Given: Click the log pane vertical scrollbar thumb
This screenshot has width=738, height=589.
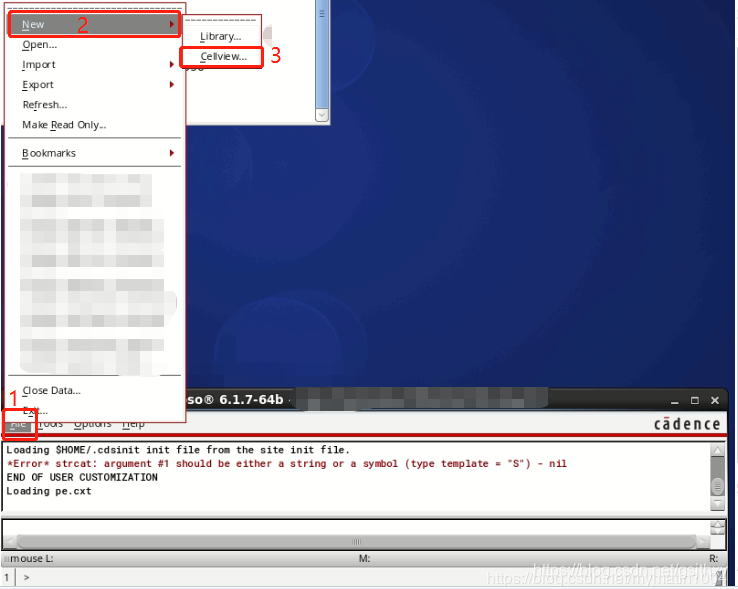Looking at the screenshot, I should (x=717, y=486).
